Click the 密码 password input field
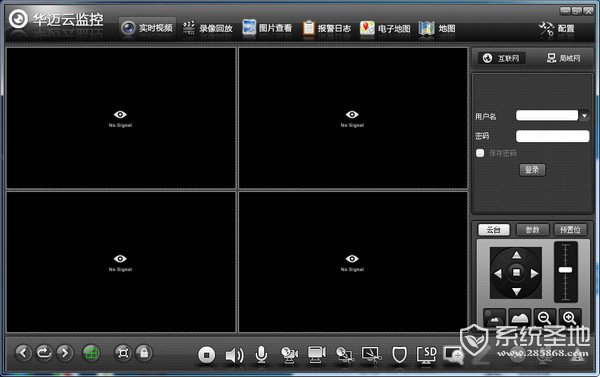Screen dimensions: 600x377 pos(553,136)
